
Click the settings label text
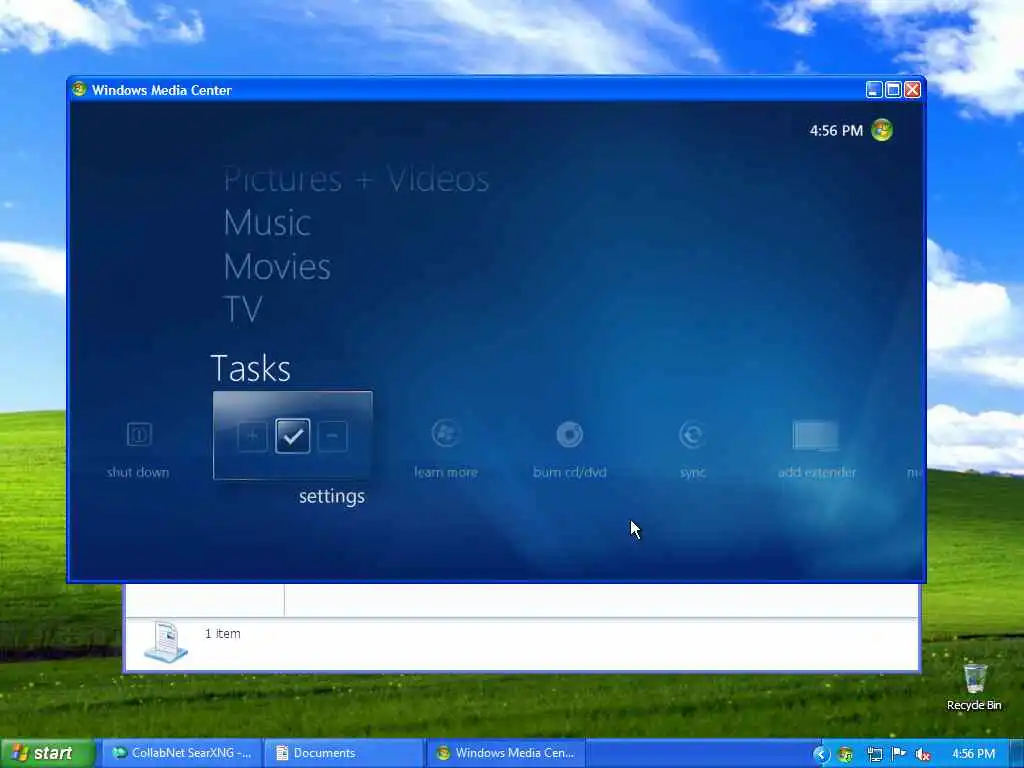332,496
